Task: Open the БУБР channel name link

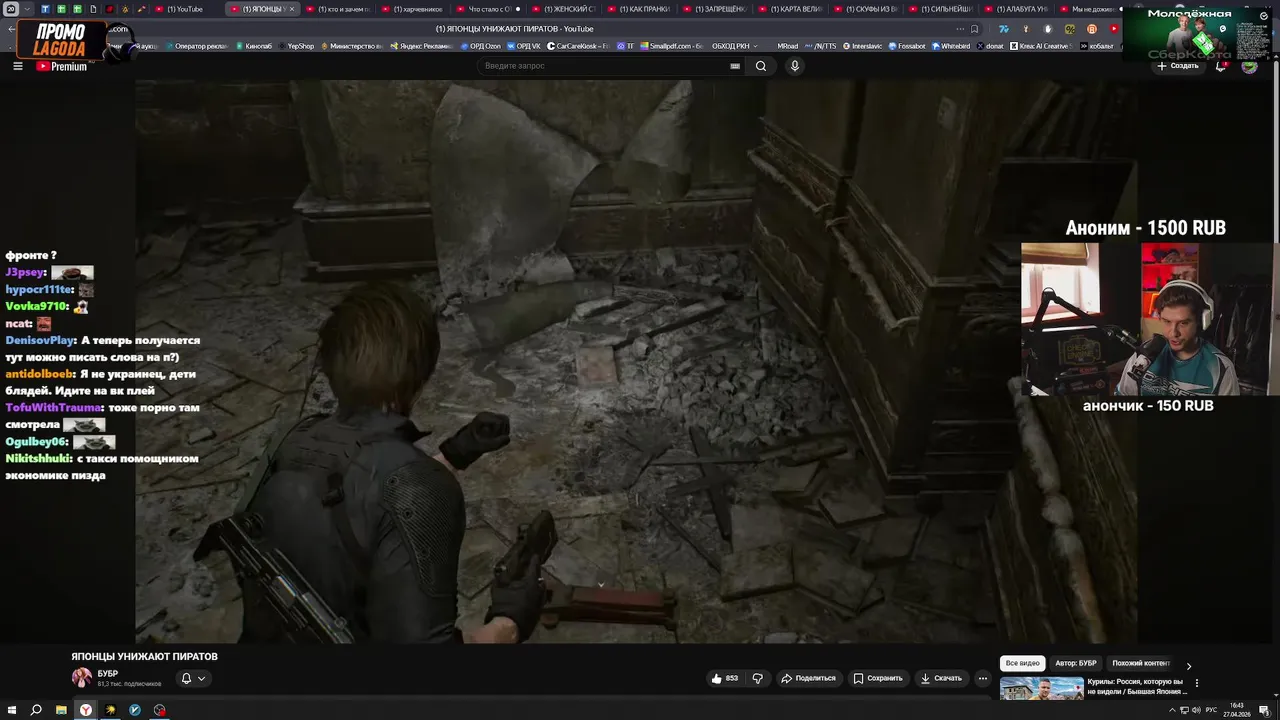Action: (x=108, y=674)
